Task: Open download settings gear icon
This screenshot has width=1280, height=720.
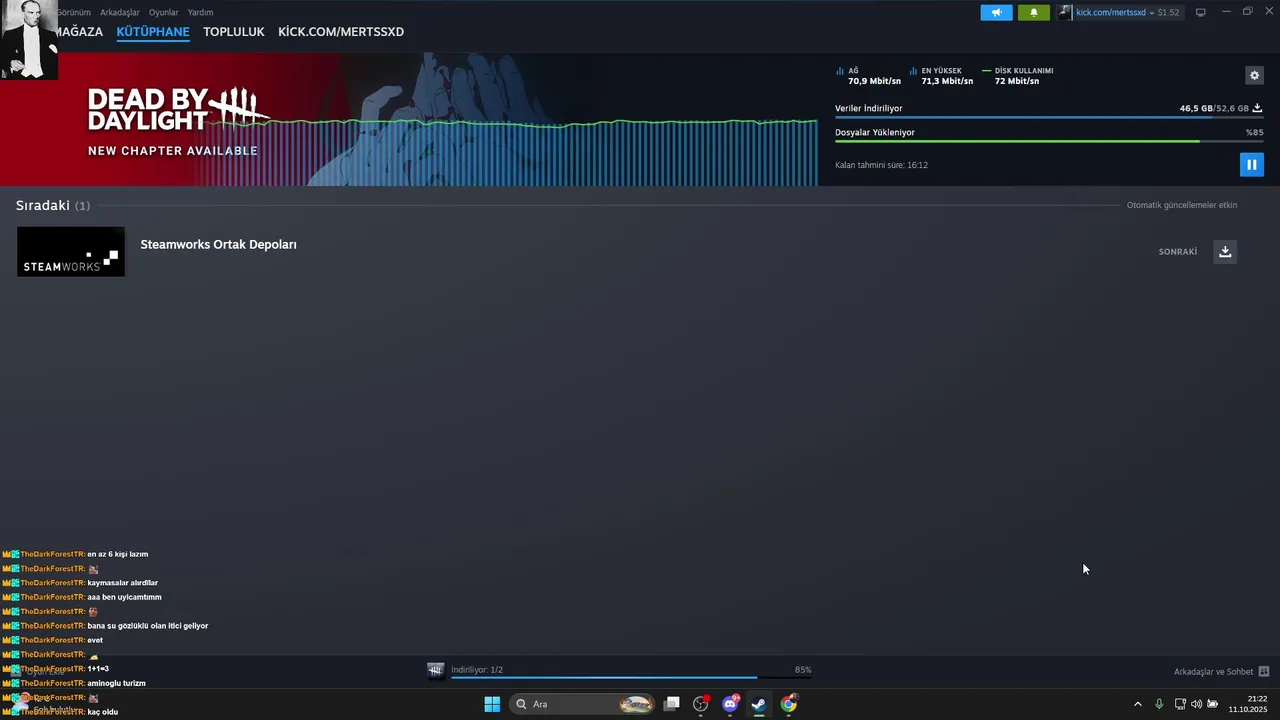Action: click(1254, 75)
